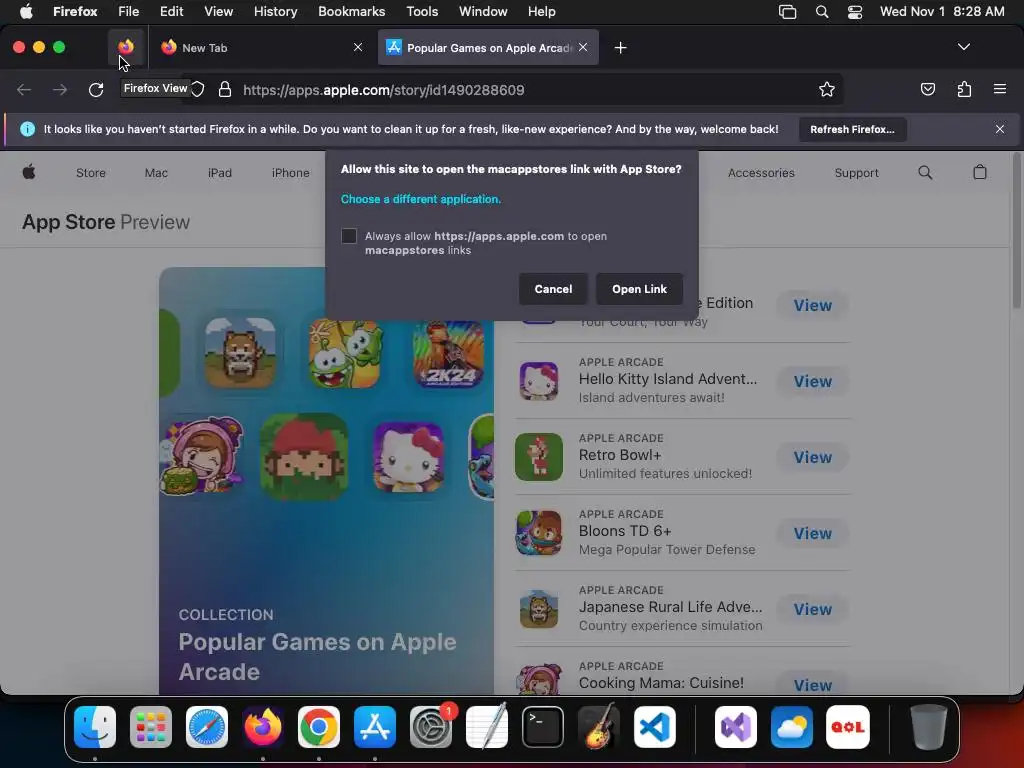View Retro Bowl+ app
Screen dimensions: 1024x768
[812, 457]
